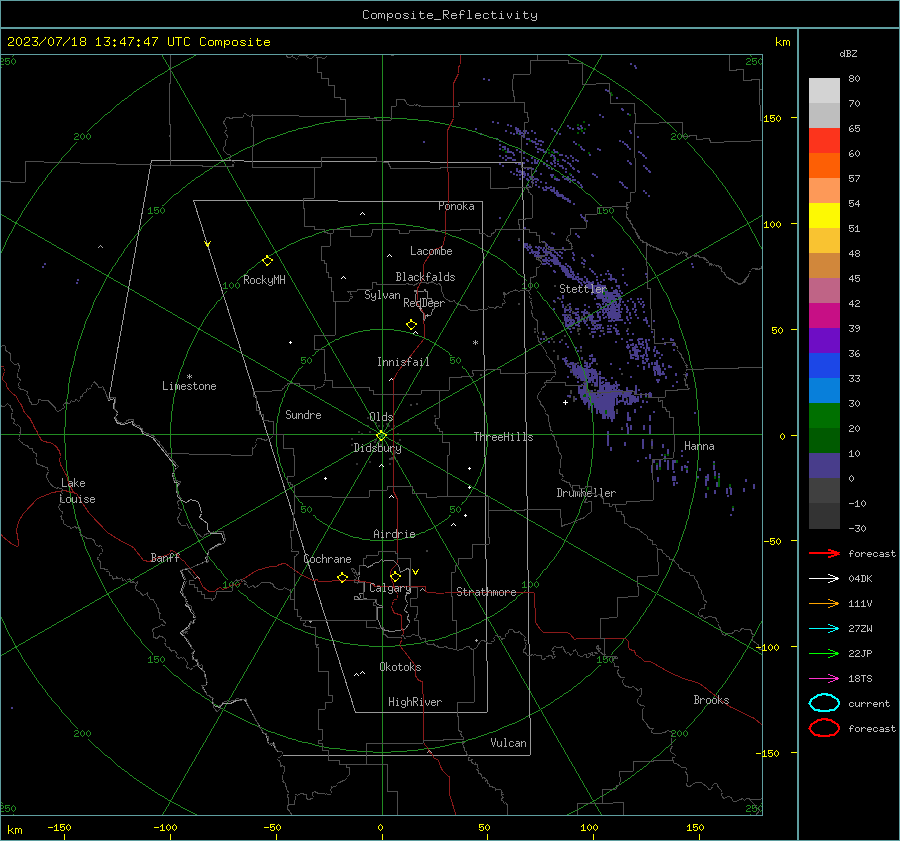Select the orange 60-57 dBZ swatch
Image resolution: width=900 pixels, height=841 pixels.
(x=824, y=166)
